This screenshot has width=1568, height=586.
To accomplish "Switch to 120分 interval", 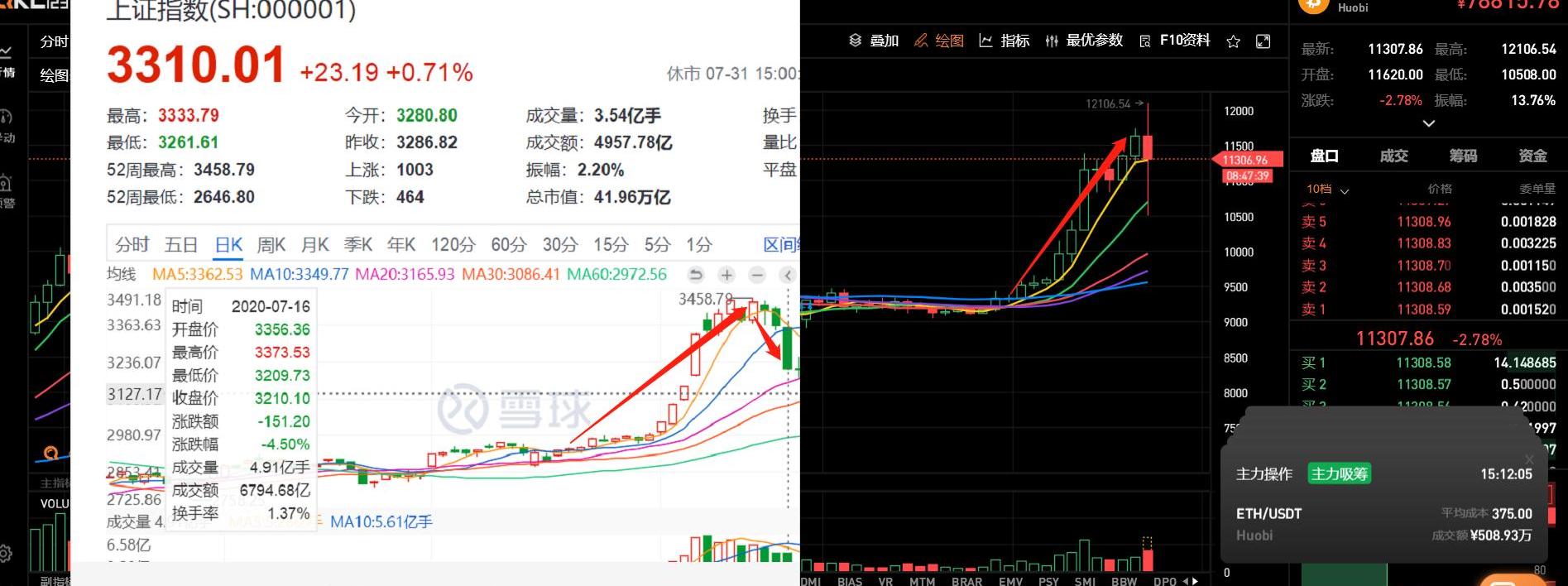I will point(453,244).
